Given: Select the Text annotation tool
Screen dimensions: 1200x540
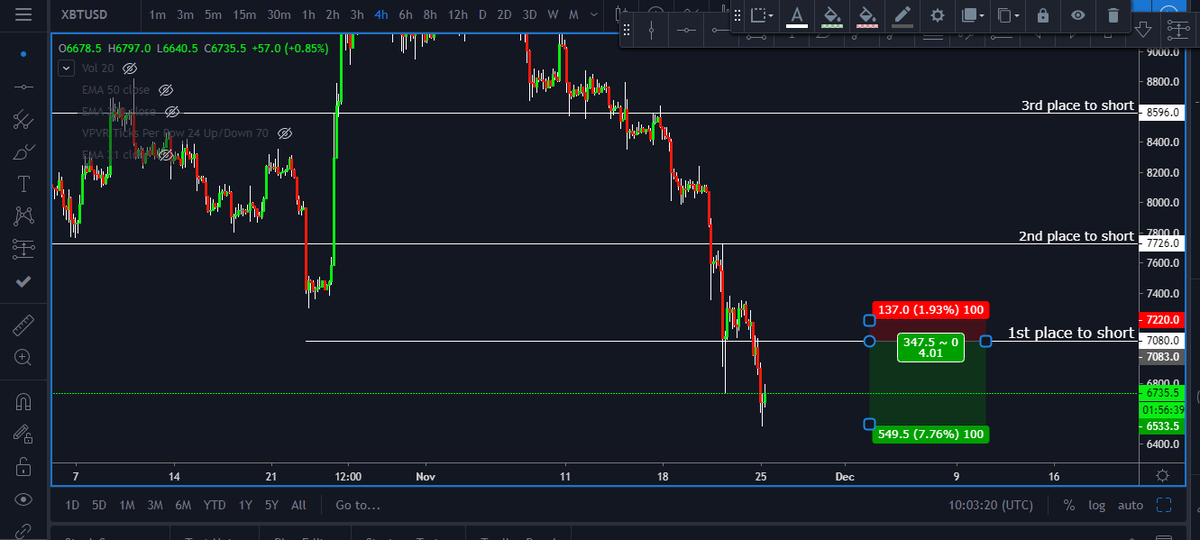Looking at the screenshot, I should (x=24, y=184).
